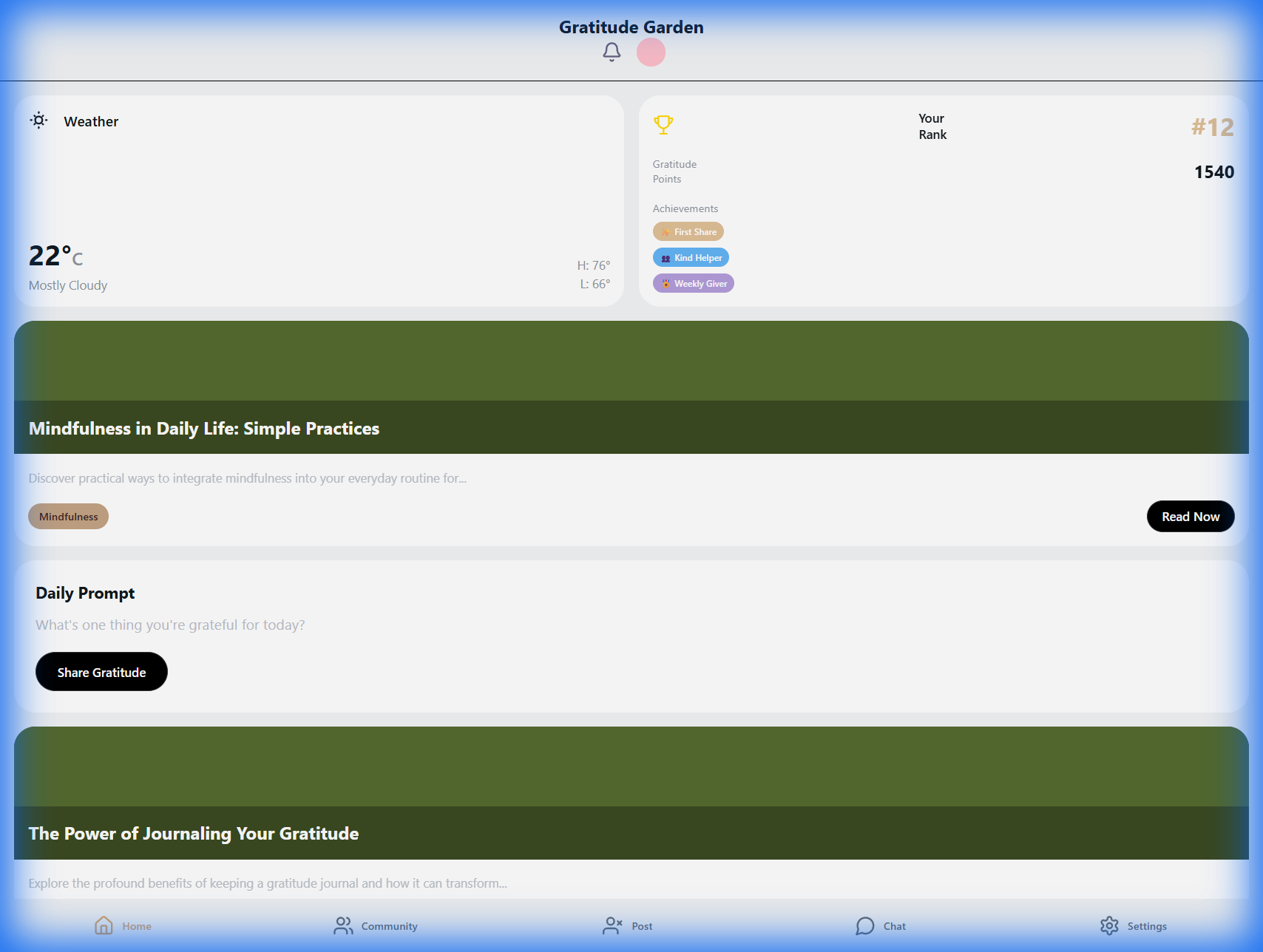
Task: Open the notifications bell icon
Action: coord(612,52)
